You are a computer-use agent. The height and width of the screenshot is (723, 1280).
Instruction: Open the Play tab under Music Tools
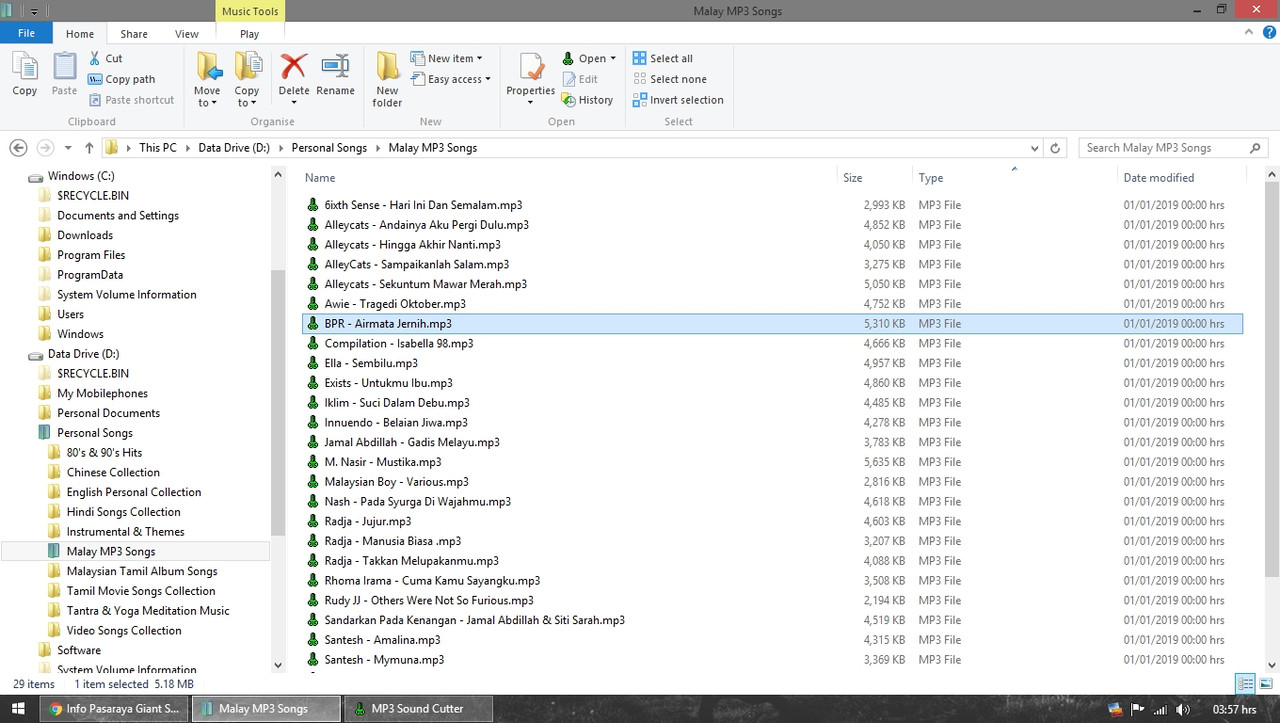tap(249, 33)
